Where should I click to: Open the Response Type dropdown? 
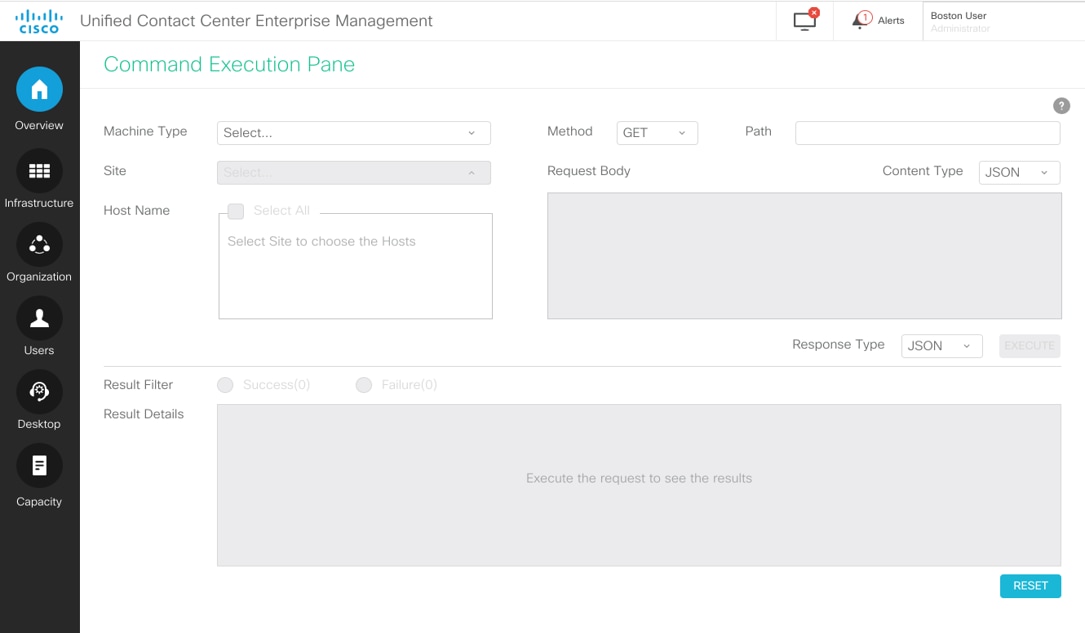[941, 346]
